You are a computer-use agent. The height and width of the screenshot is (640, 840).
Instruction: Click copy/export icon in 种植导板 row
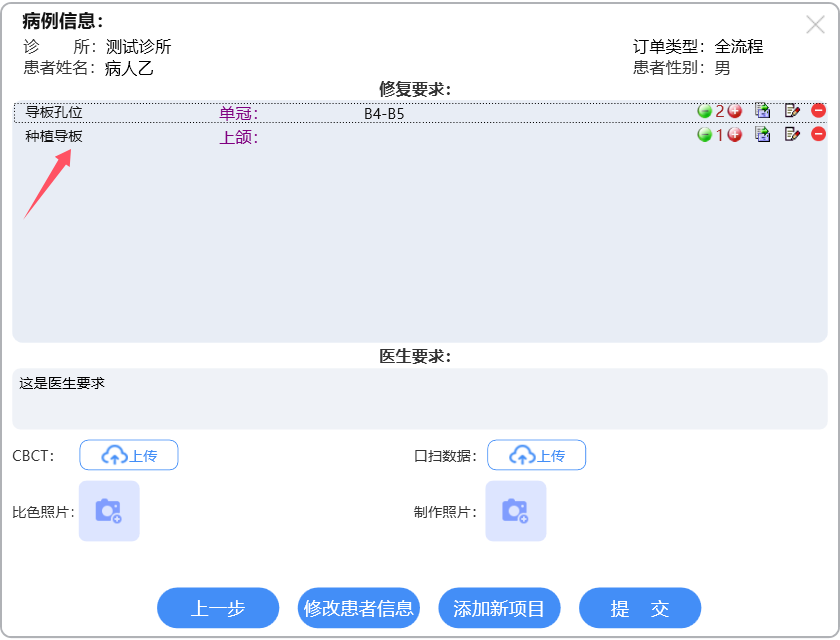click(763, 135)
